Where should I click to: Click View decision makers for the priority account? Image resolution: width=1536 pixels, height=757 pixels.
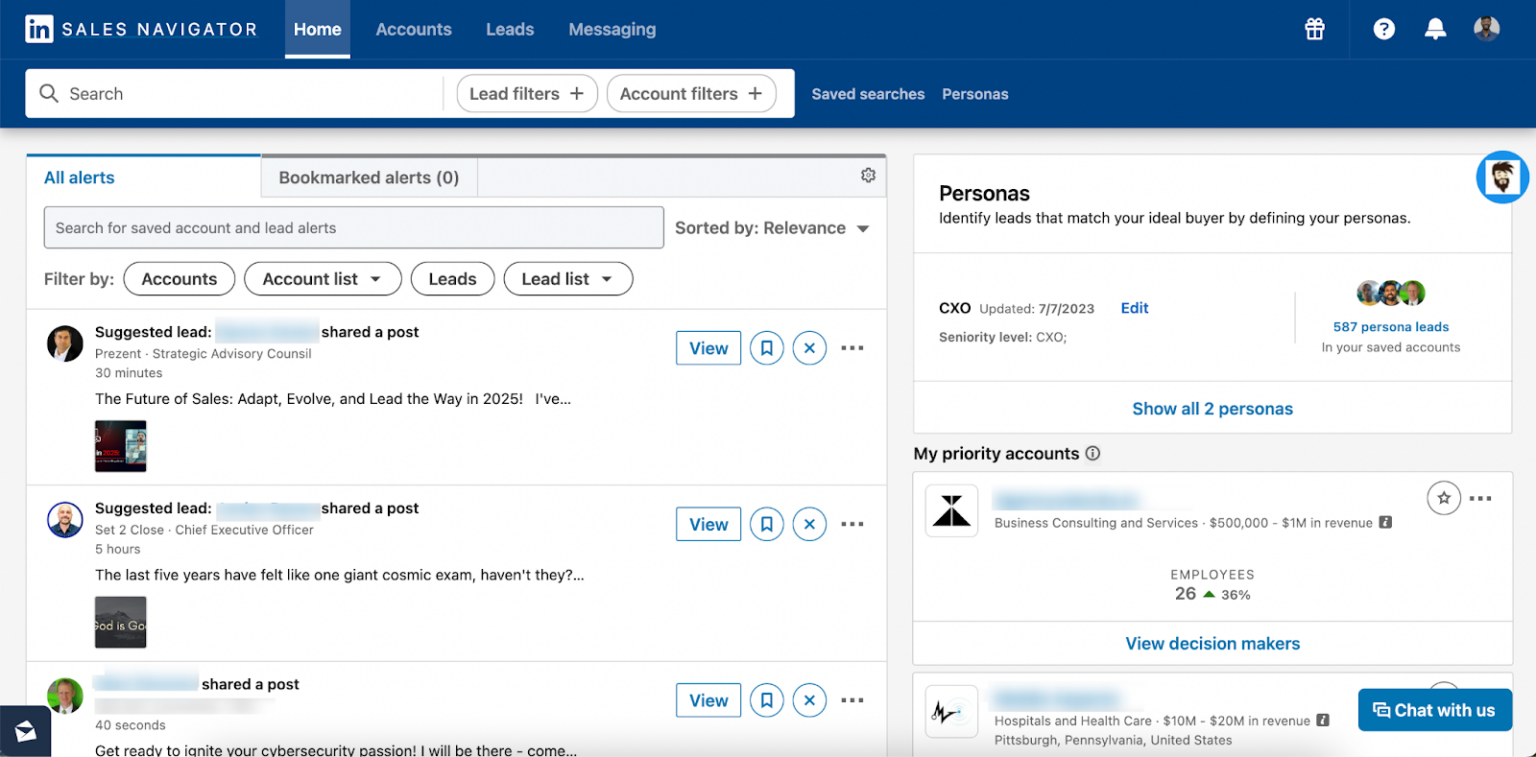[1212, 643]
